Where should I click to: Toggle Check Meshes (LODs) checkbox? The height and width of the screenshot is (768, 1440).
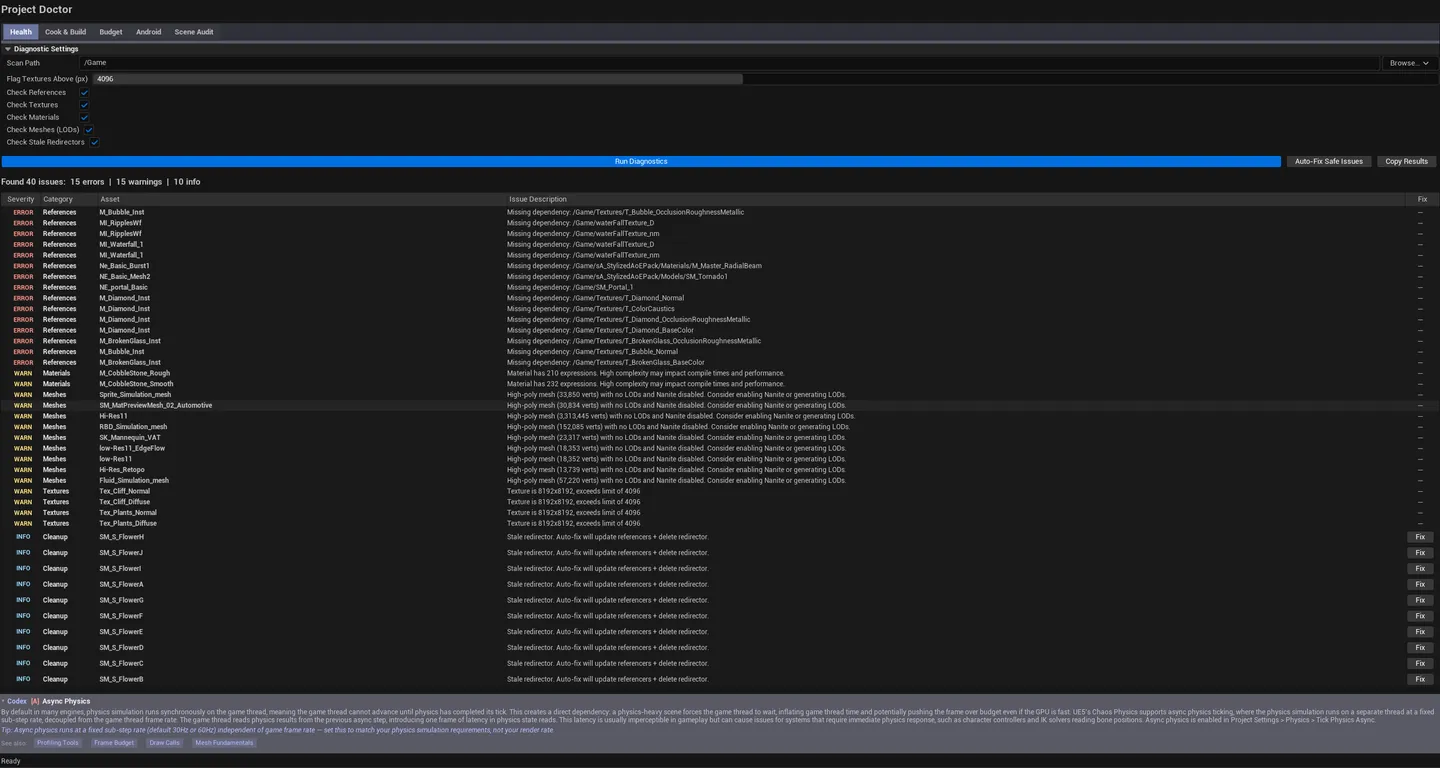pyautogui.click(x=89, y=130)
